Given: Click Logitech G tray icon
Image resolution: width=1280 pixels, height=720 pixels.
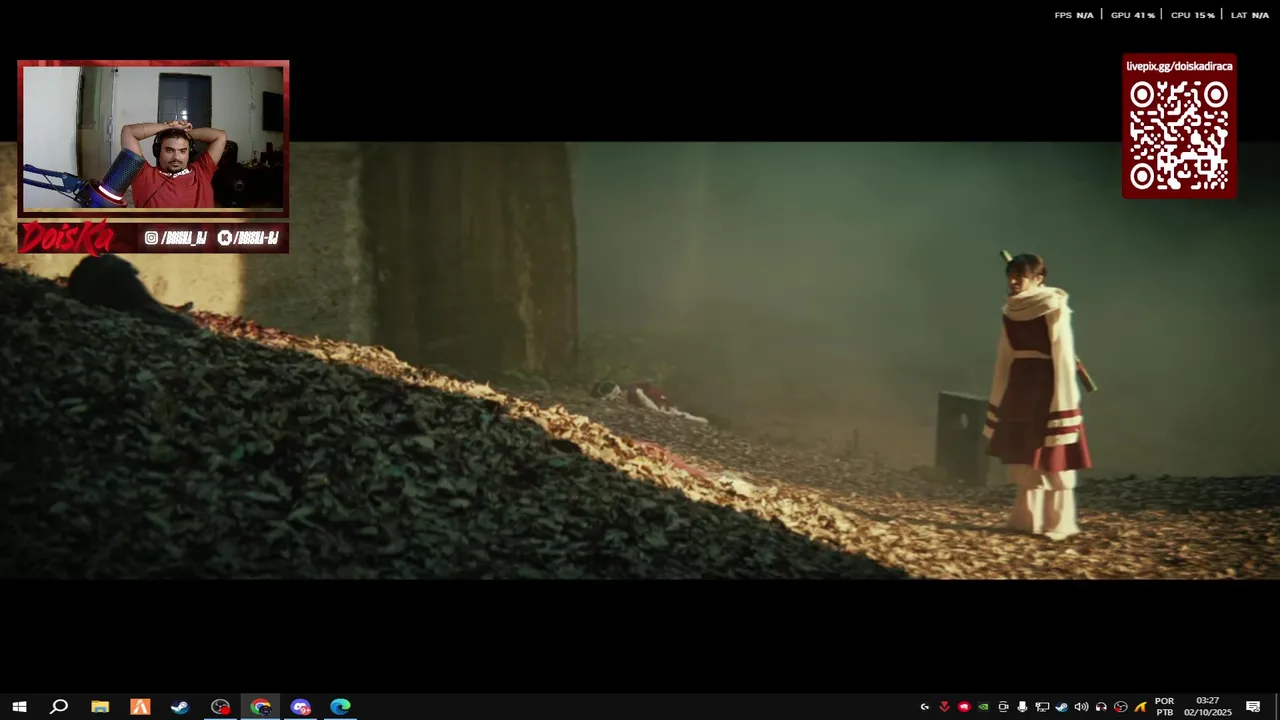Looking at the screenshot, I should 925,707.
